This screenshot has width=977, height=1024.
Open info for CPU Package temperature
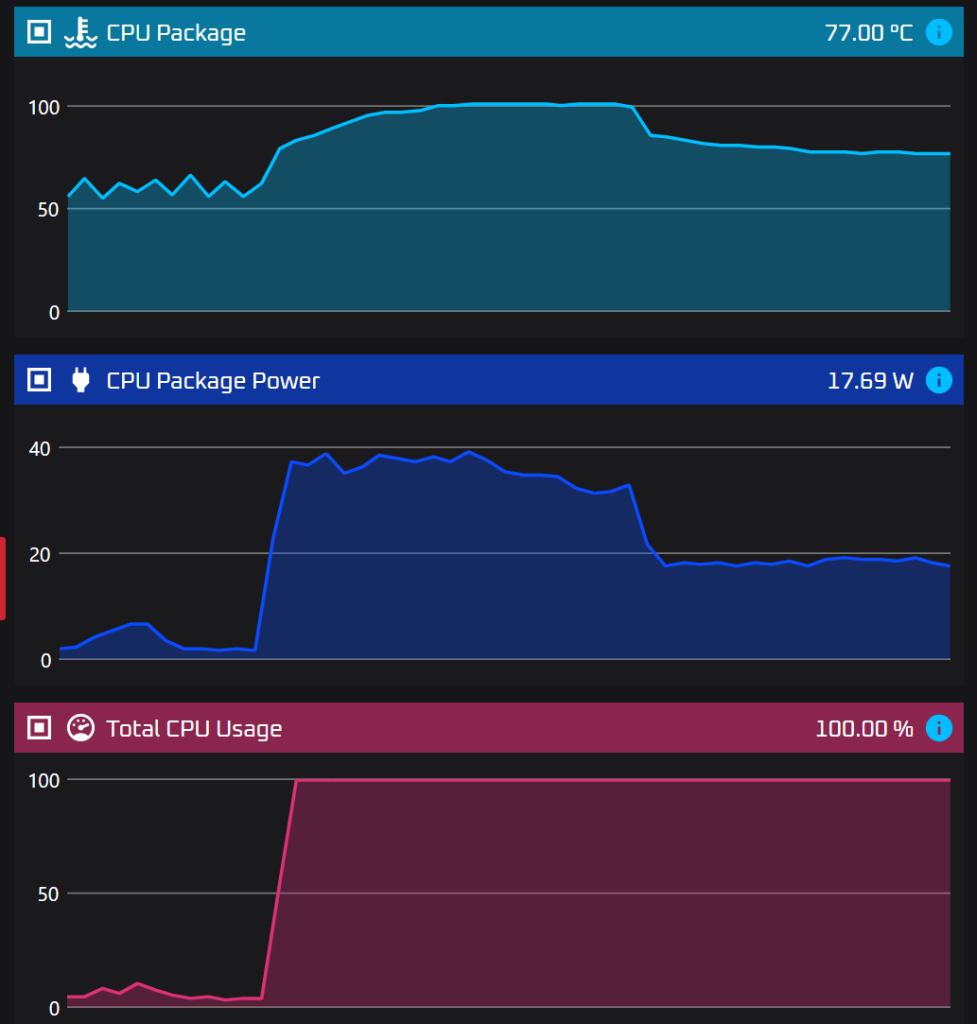[x=938, y=33]
